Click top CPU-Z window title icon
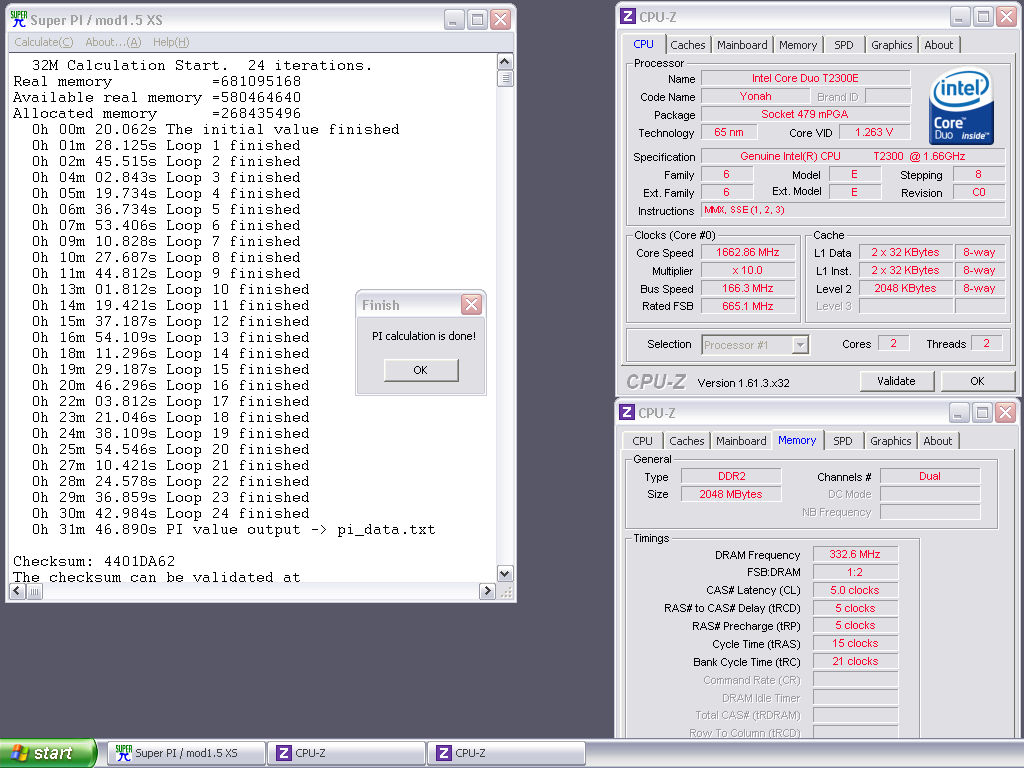1024x768 pixels. click(628, 17)
